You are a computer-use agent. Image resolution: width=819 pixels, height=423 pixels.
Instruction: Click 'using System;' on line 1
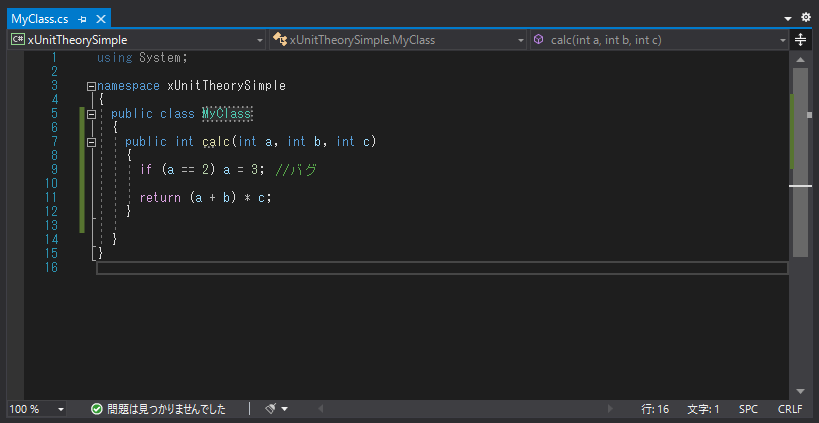pos(142,57)
